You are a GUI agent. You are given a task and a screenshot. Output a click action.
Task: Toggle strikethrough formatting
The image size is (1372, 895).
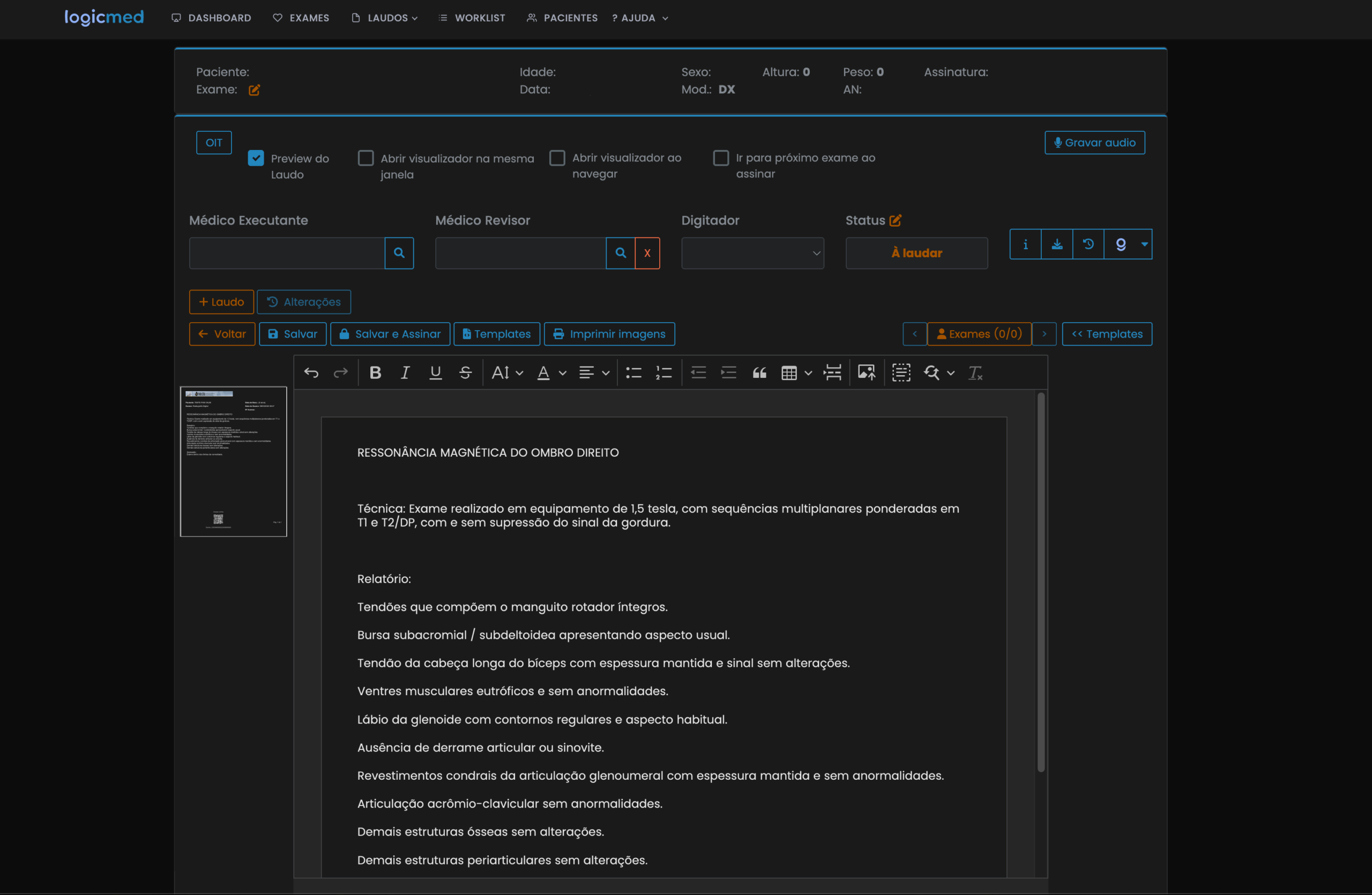coord(465,373)
